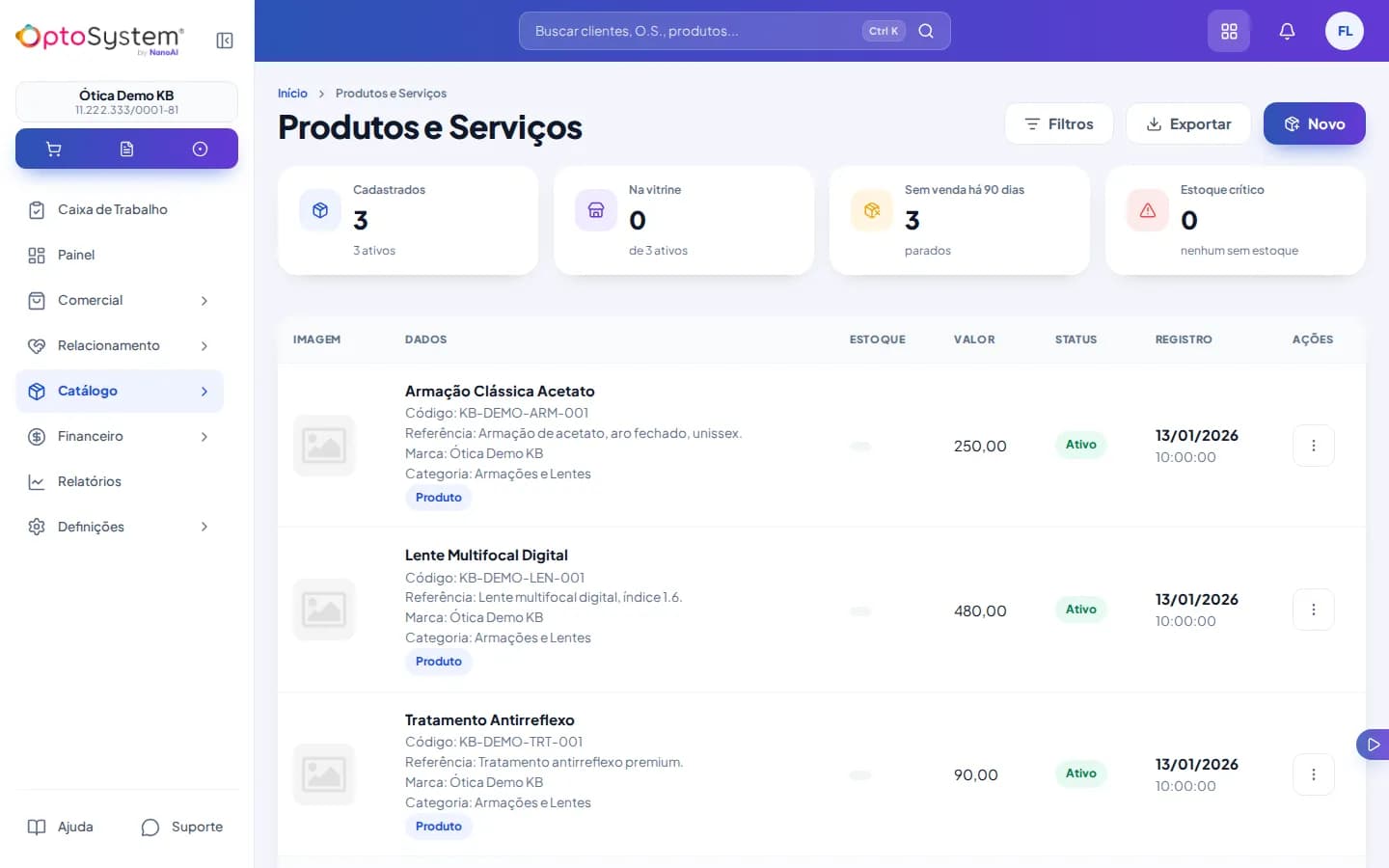Screen dimensions: 1389x868
Task: Open Tratamento Antirreflexo image thumbnail
Action: click(324, 774)
